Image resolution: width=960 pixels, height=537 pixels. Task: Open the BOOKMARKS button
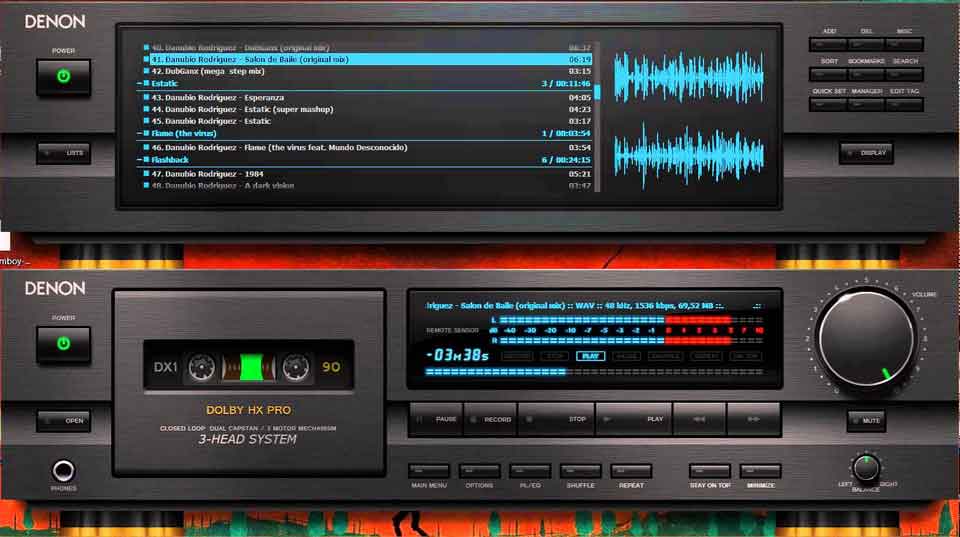(x=866, y=75)
